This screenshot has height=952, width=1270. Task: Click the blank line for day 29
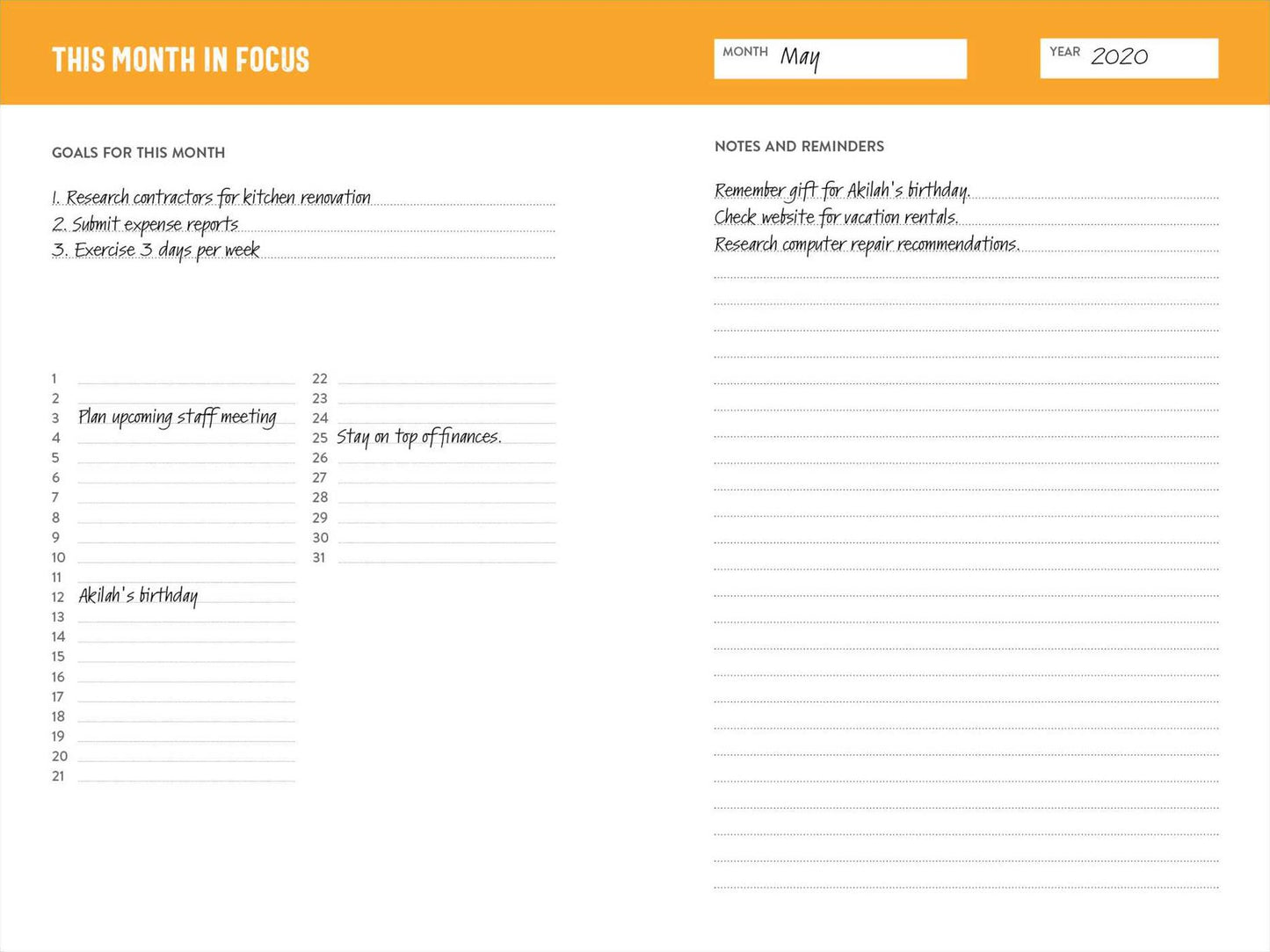(447, 518)
